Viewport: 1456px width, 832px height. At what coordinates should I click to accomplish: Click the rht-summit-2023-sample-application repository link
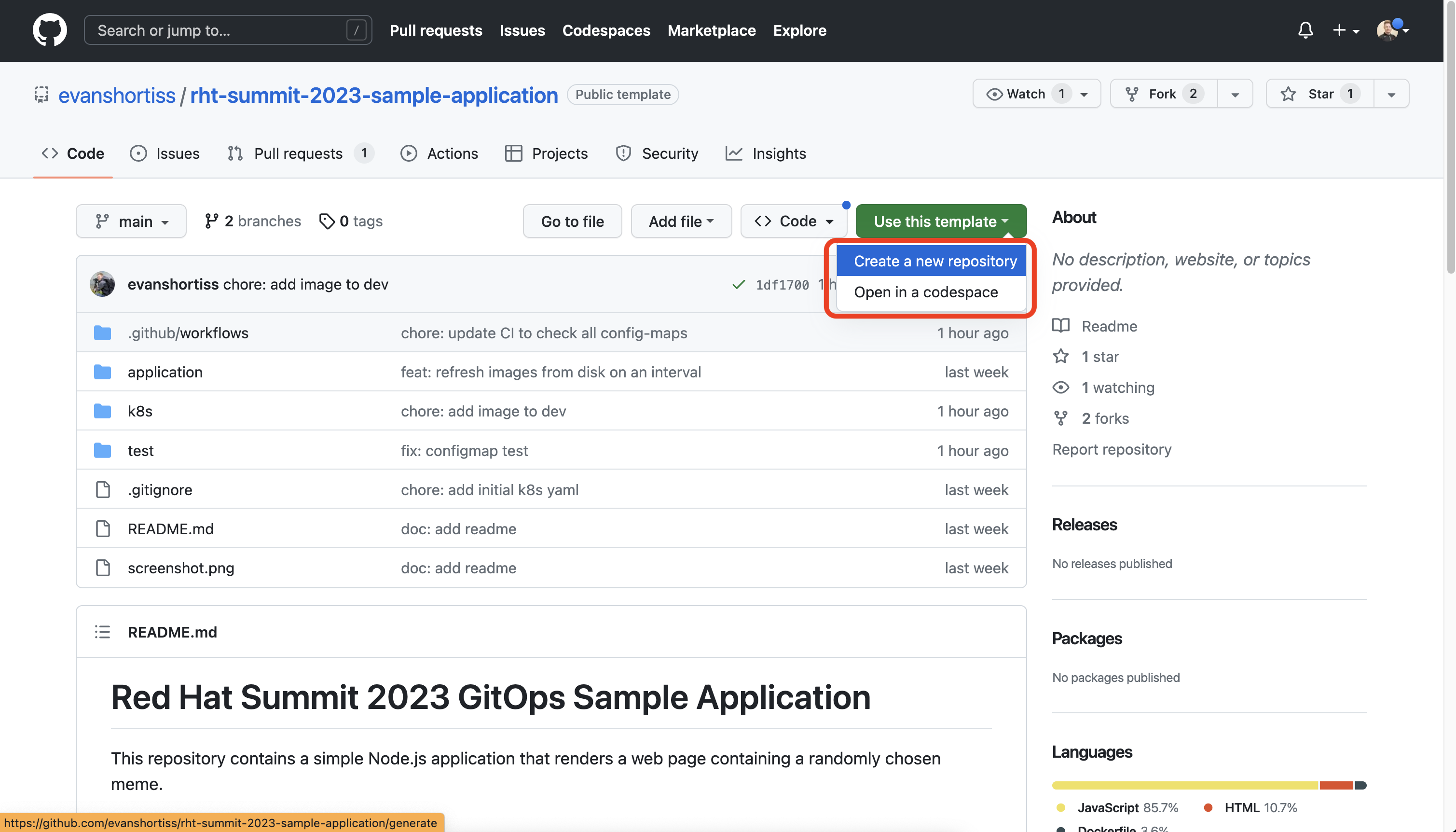pos(374,95)
